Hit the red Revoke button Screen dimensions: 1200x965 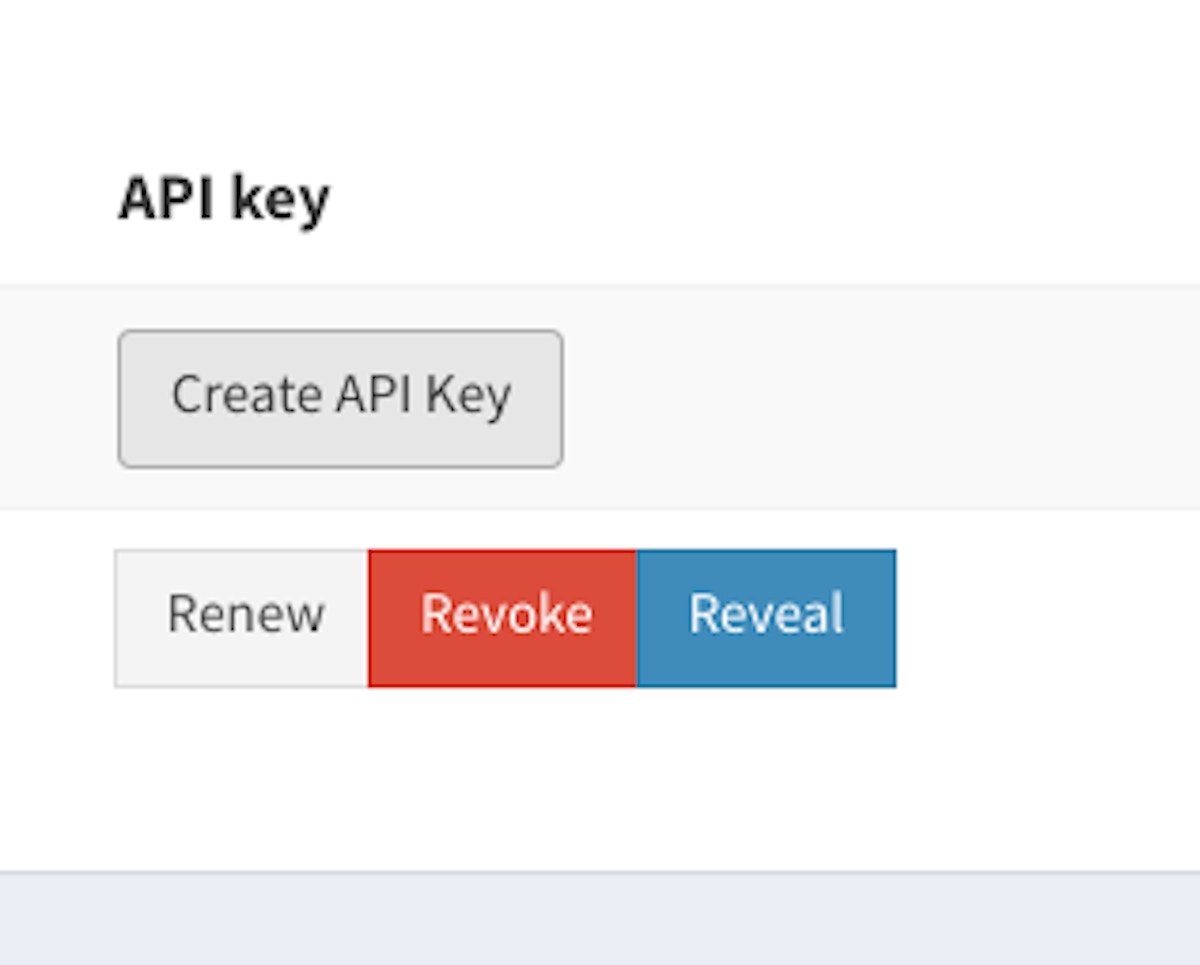[x=503, y=617]
